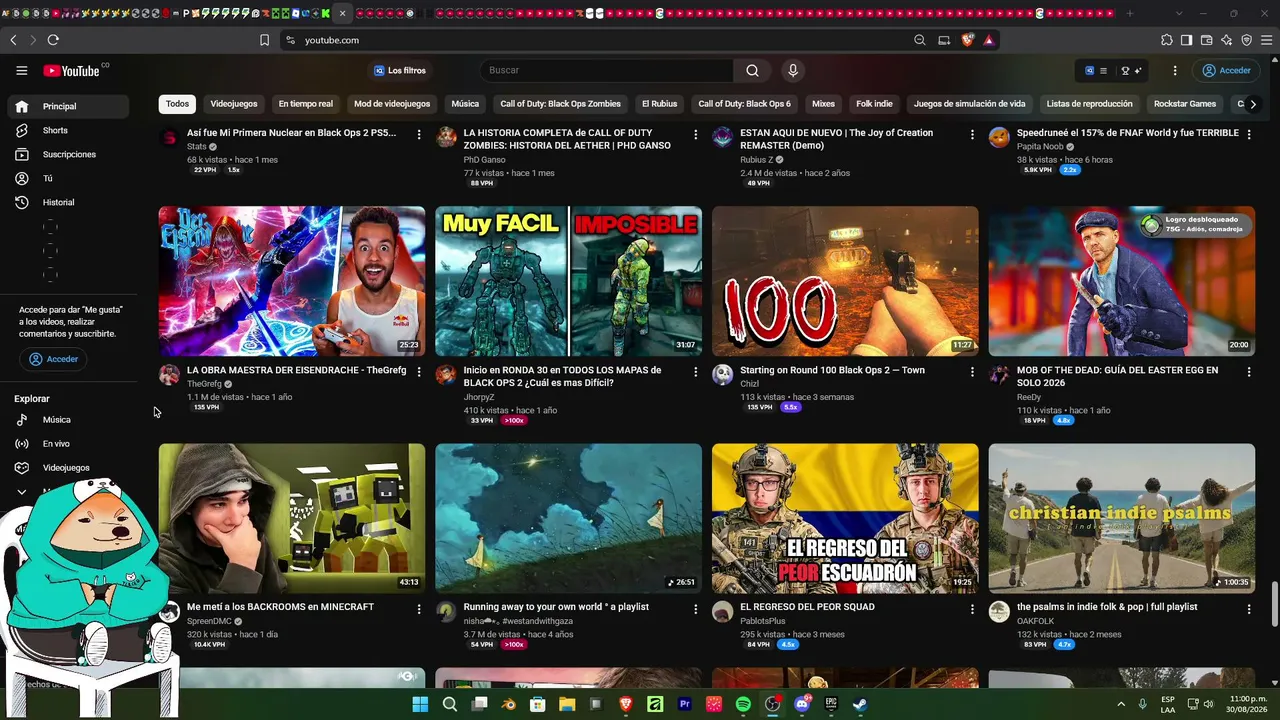Open Steam from the taskbar

[860, 704]
